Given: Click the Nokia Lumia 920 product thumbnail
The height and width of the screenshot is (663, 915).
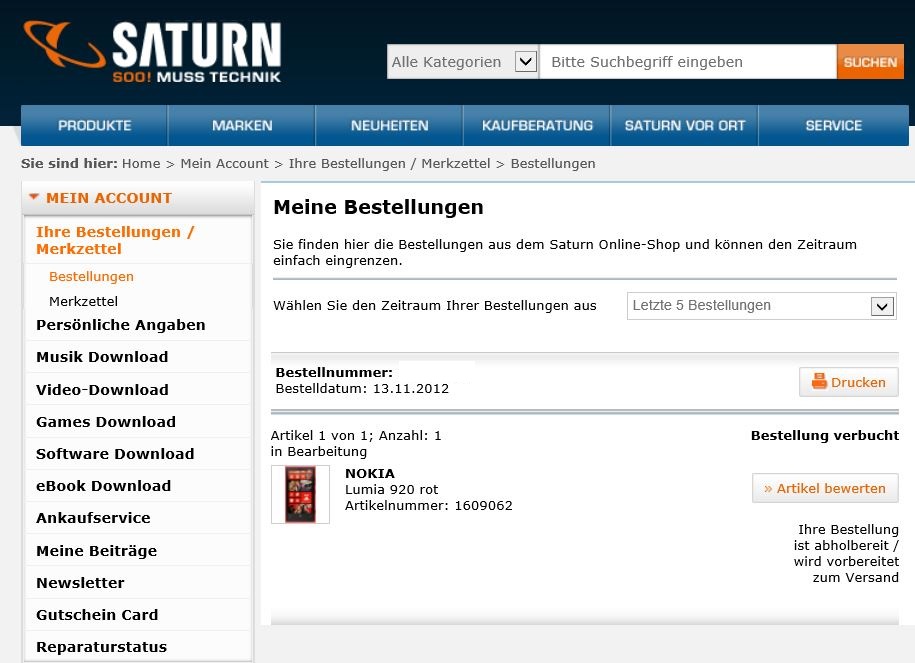Looking at the screenshot, I should click(x=301, y=494).
